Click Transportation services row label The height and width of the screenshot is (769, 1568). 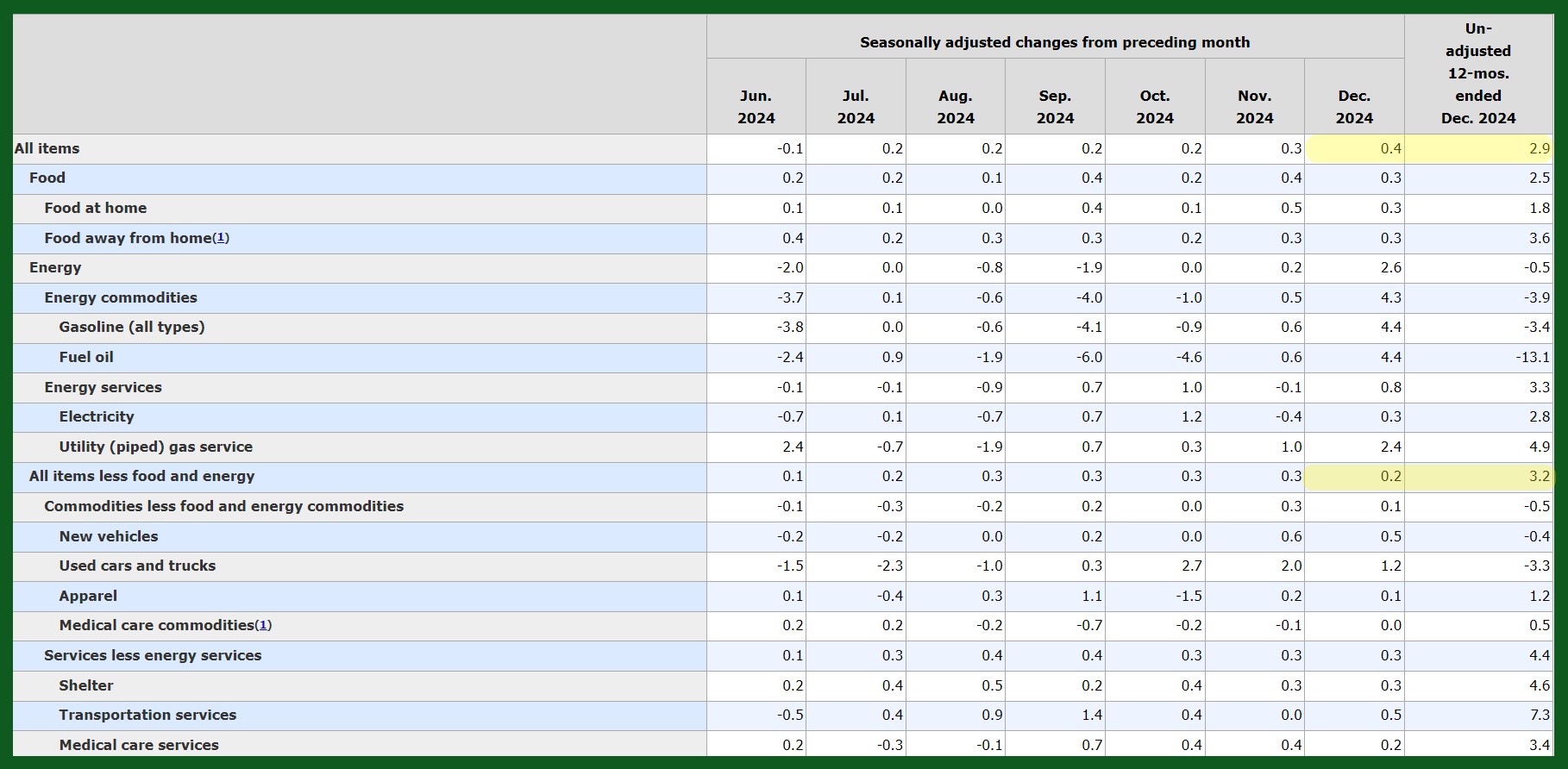coord(147,715)
